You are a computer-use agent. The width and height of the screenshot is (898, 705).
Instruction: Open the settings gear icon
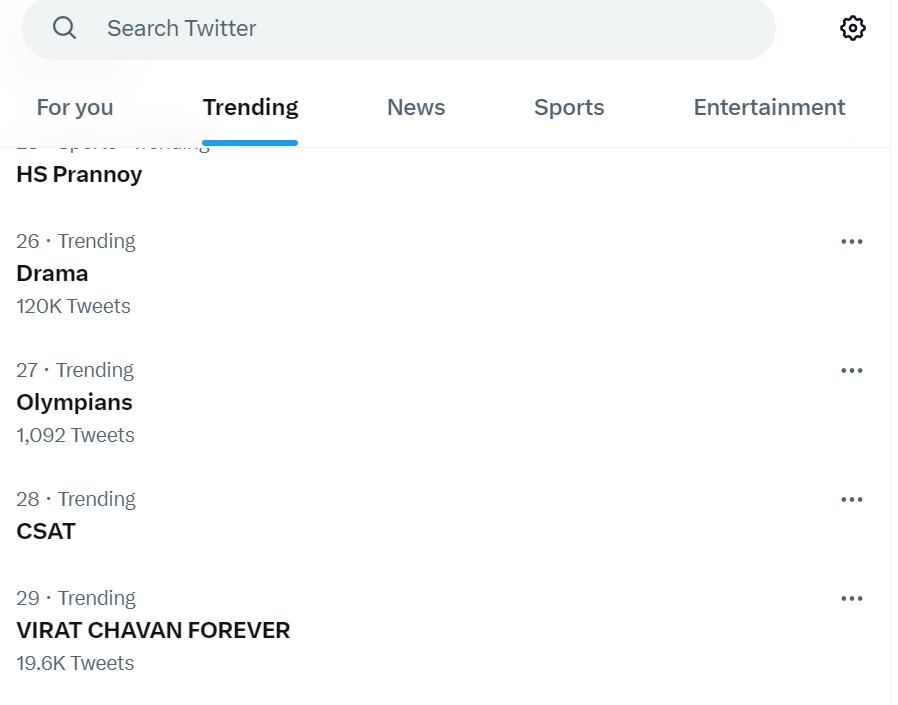tap(852, 28)
